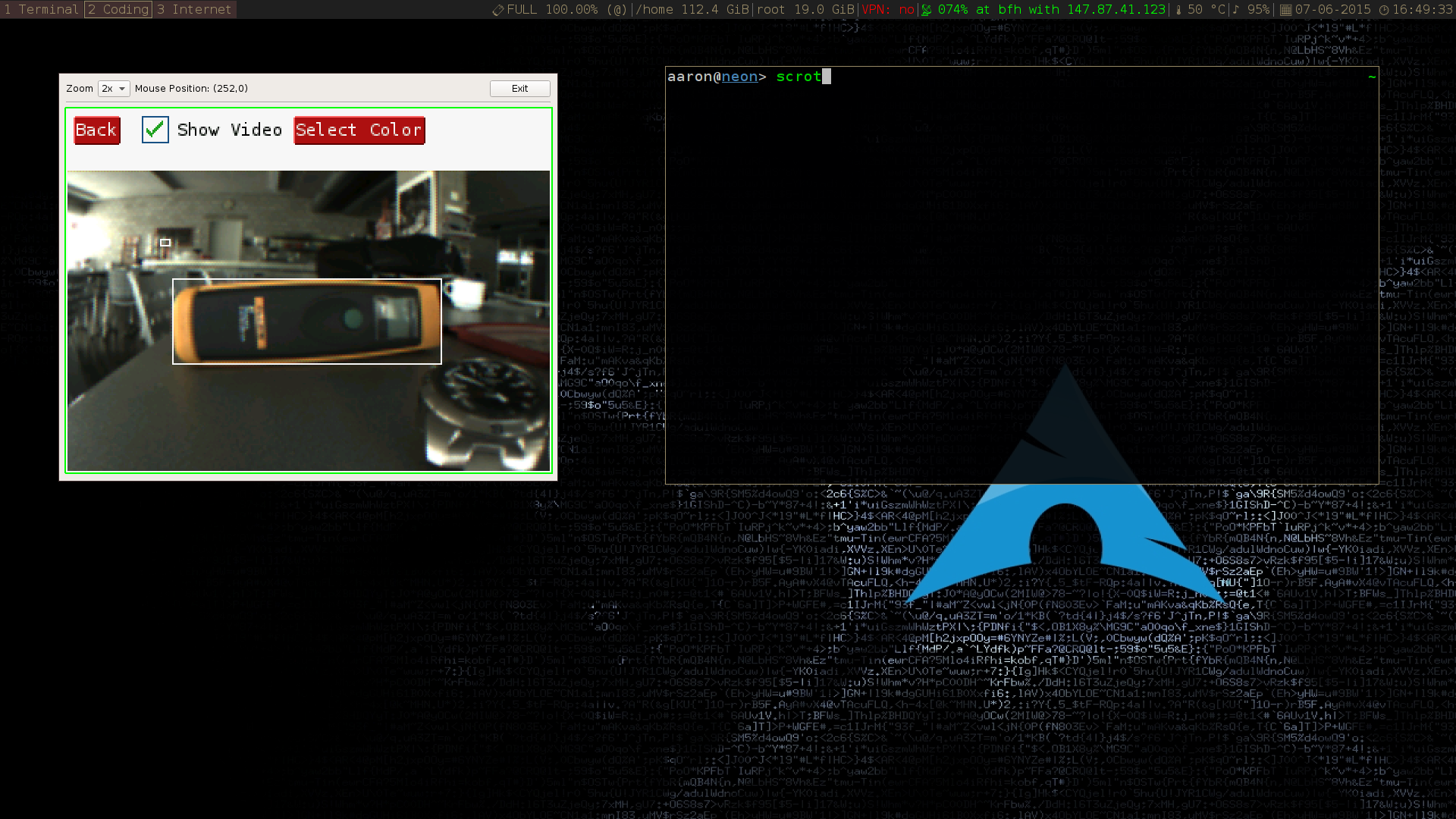The width and height of the screenshot is (1456, 819).
Task: Click the Exit button
Action: [x=519, y=89]
